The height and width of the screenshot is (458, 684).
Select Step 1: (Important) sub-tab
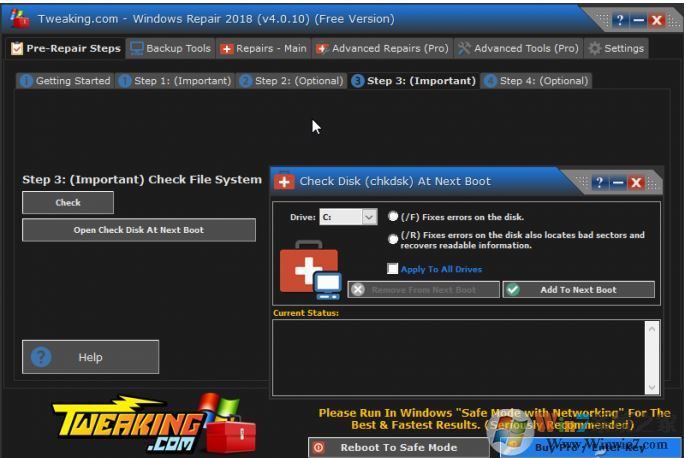(x=175, y=81)
